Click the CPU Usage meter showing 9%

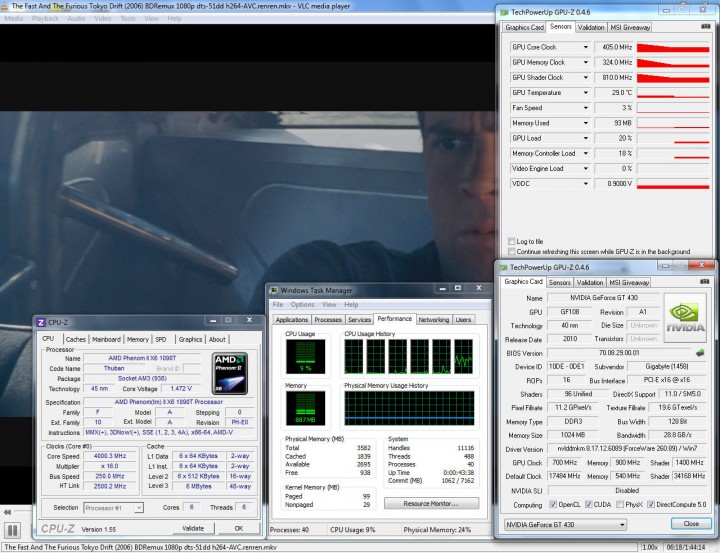tap(305, 356)
